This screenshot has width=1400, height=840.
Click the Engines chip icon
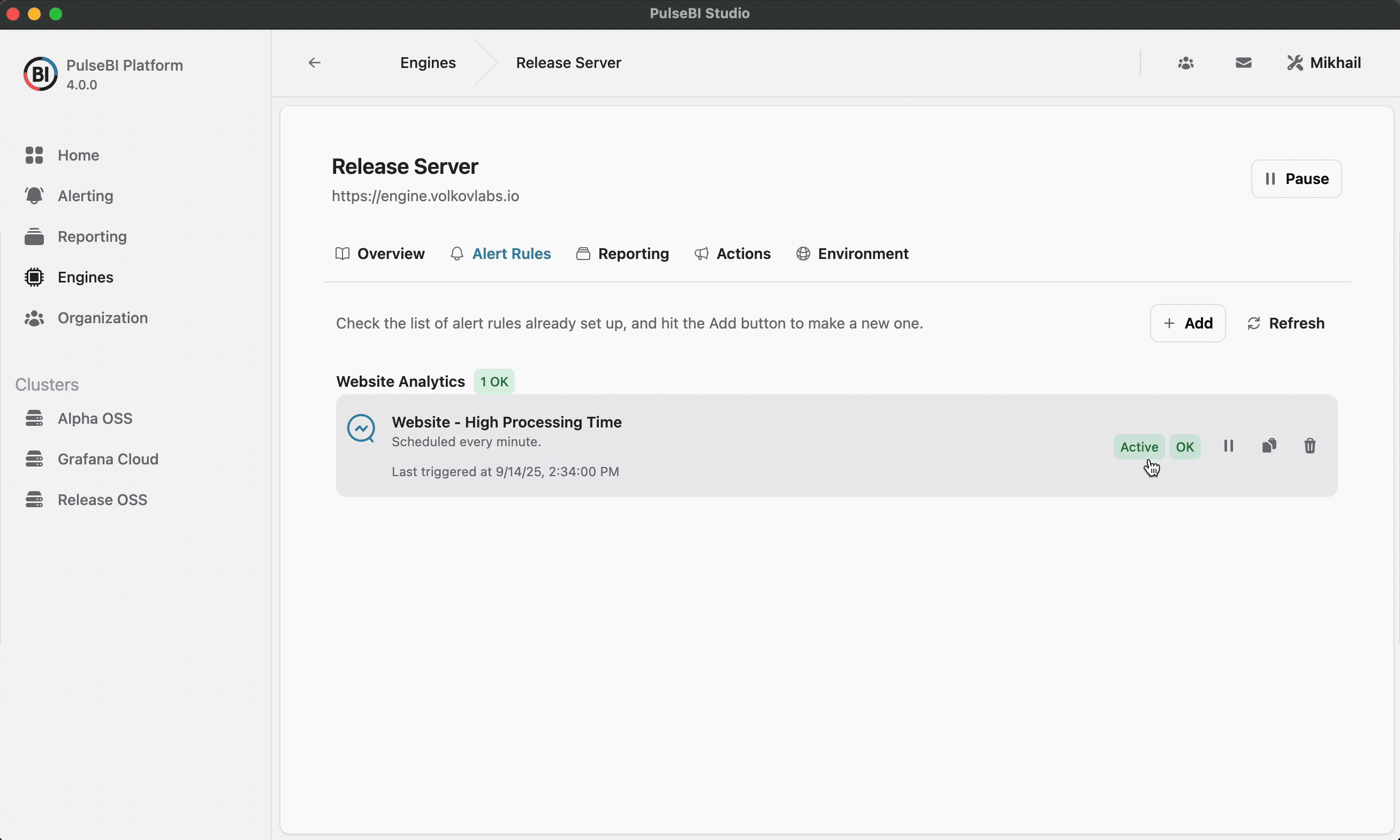coord(34,277)
